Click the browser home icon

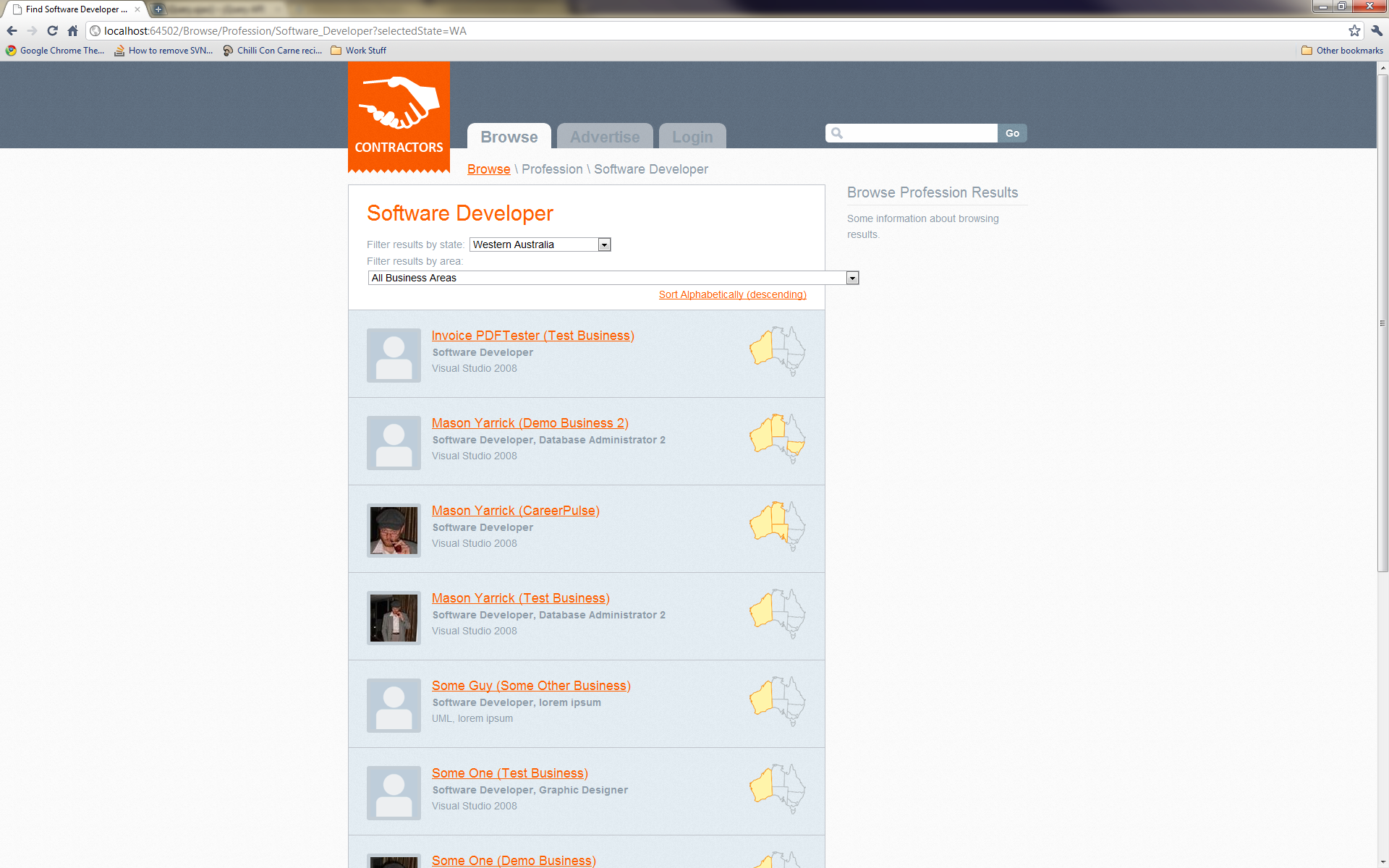[x=72, y=30]
